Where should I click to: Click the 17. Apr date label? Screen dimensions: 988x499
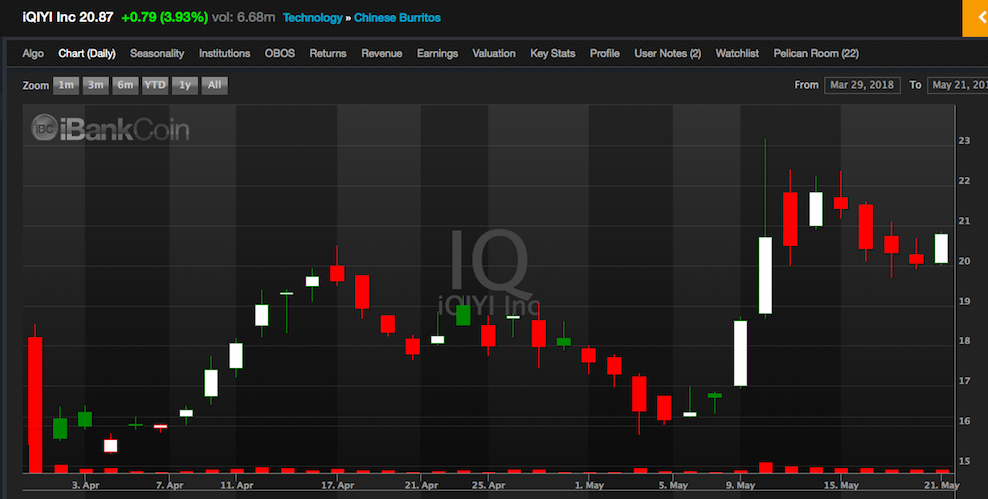click(338, 485)
